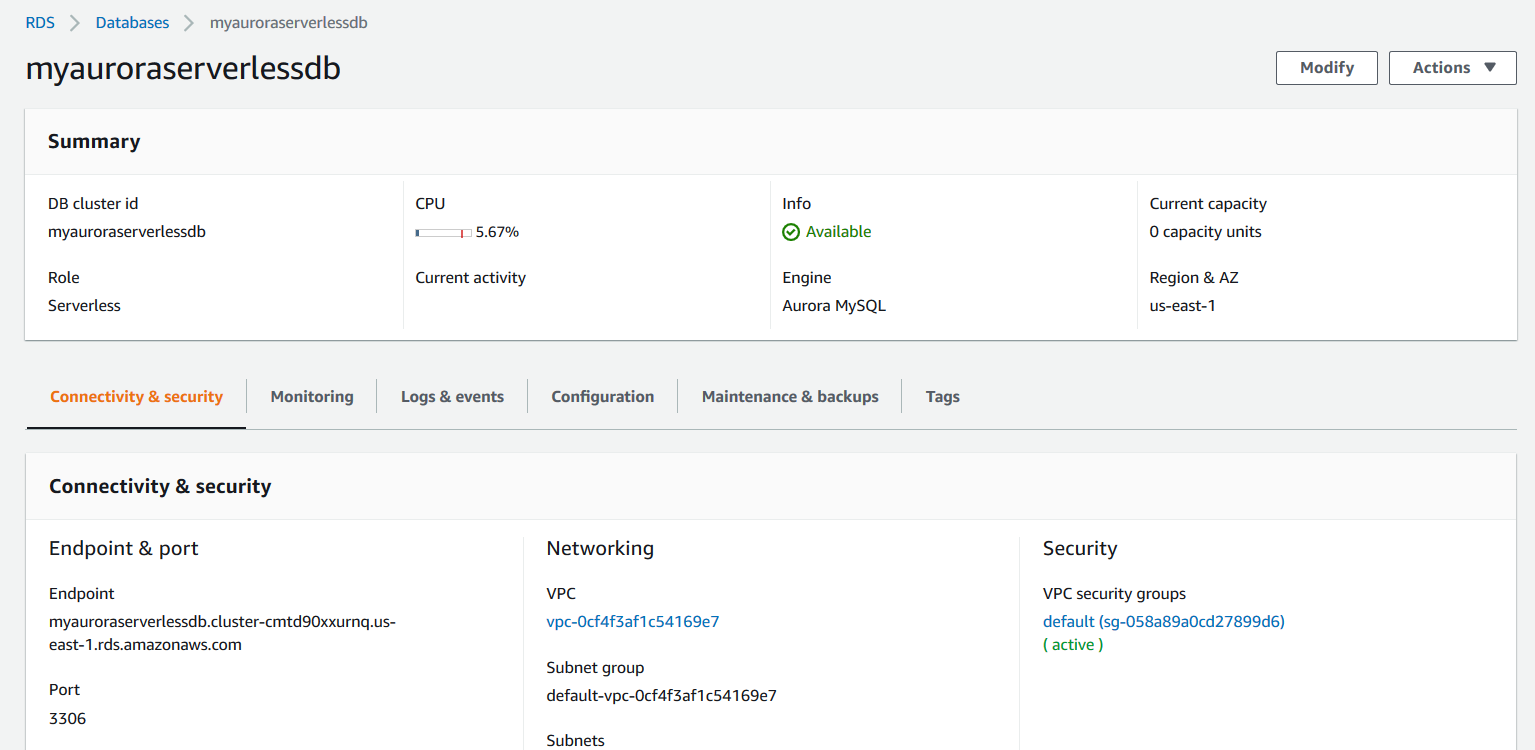1535x750 pixels.
Task: Click the breadcrumb chevron after Databases
Action: (x=189, y=23)
